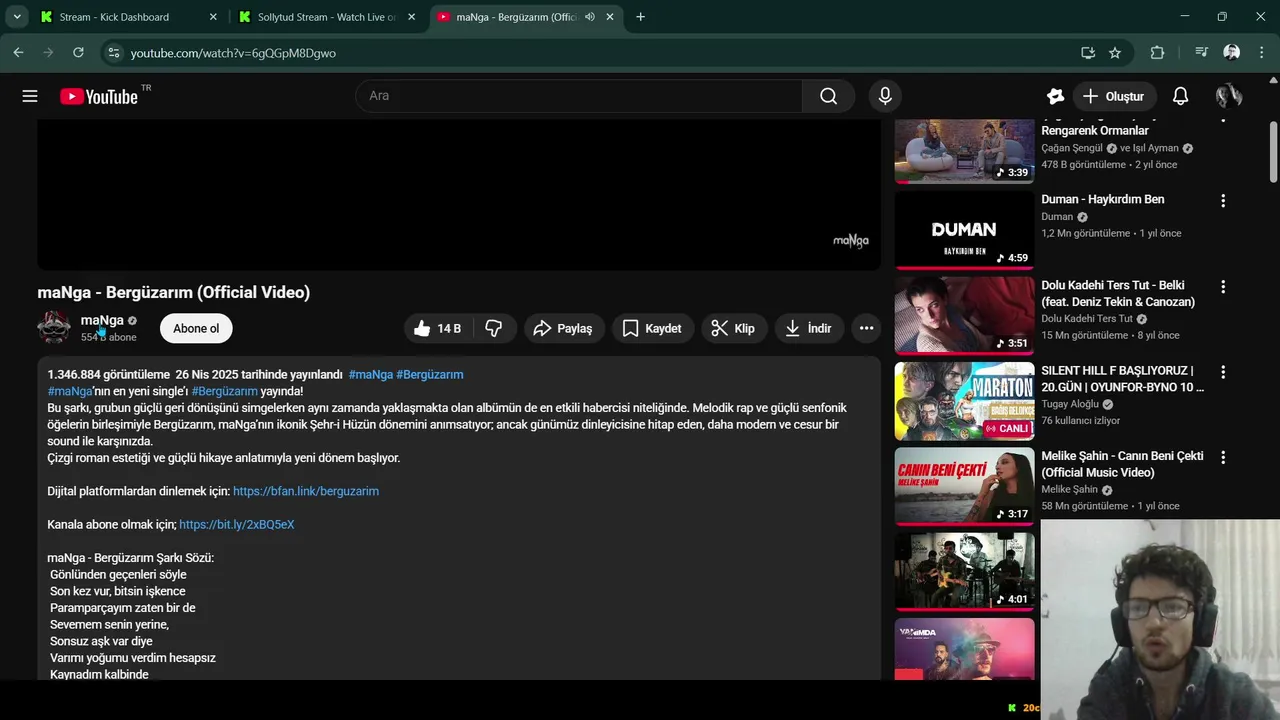This screenshot has width=1280, height=720.
Task: Start voice search with microphone icon
Action: 884,96
